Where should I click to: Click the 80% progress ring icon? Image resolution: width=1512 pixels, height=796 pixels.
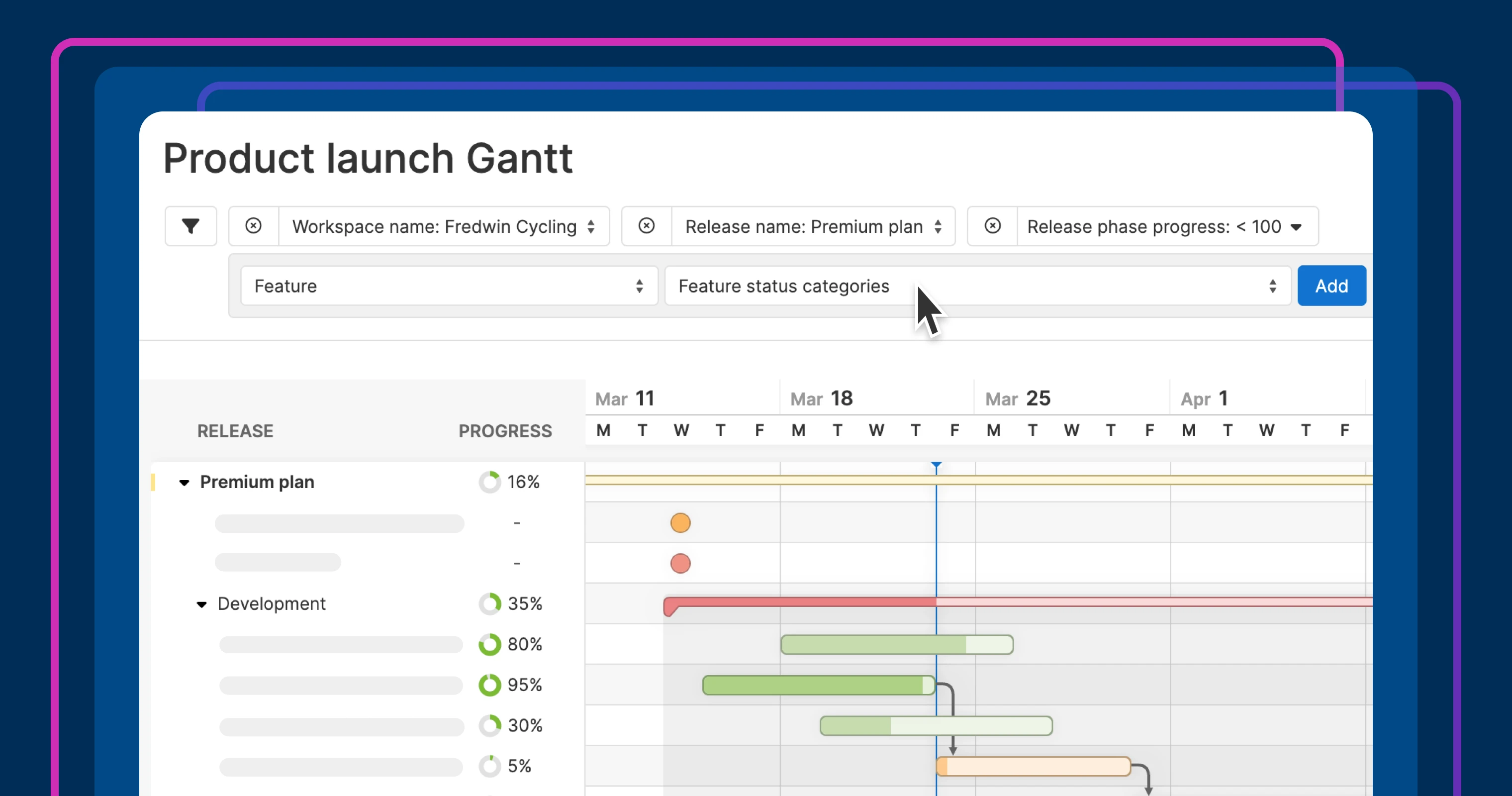(x=489, y=645)
